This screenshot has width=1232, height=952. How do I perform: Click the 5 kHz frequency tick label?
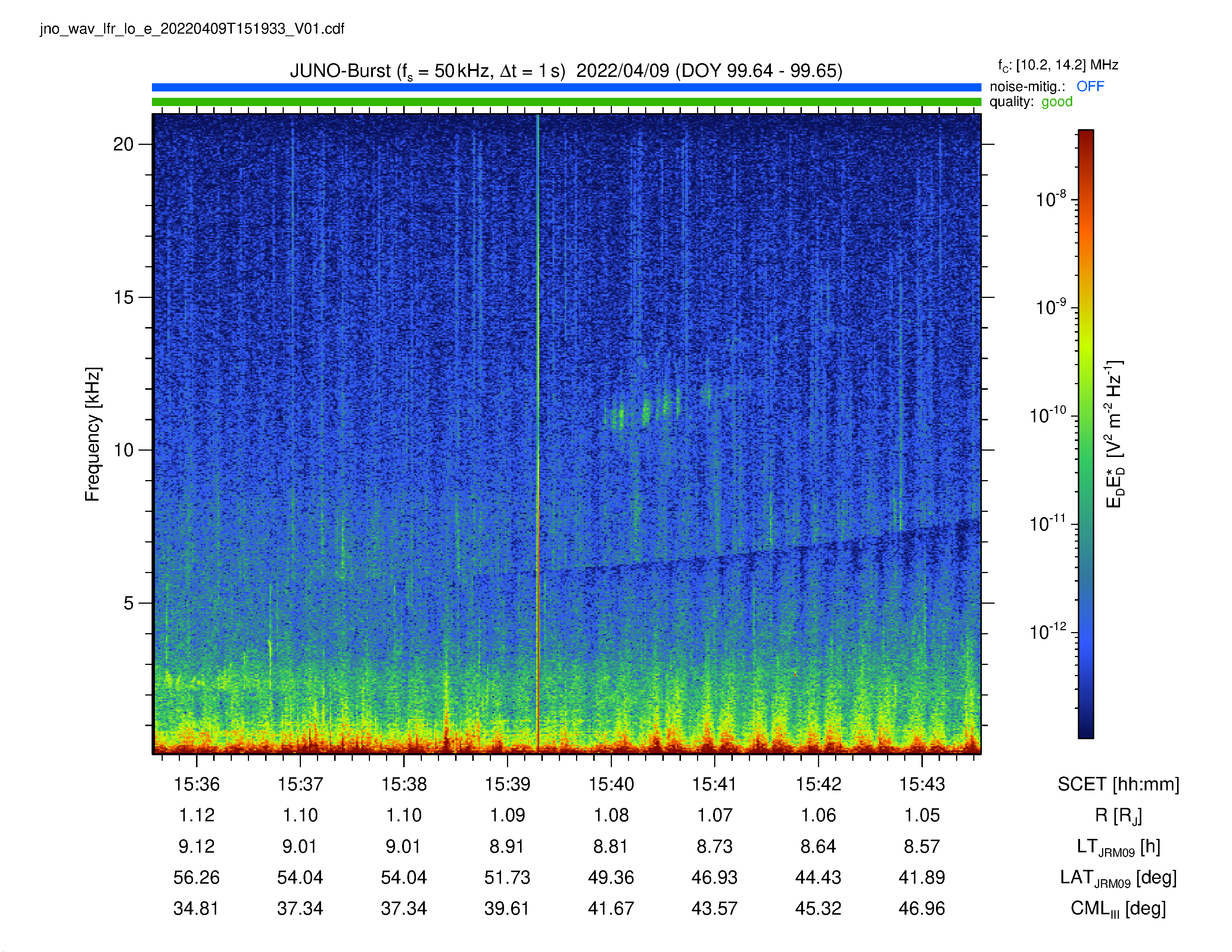coord(129,603)
